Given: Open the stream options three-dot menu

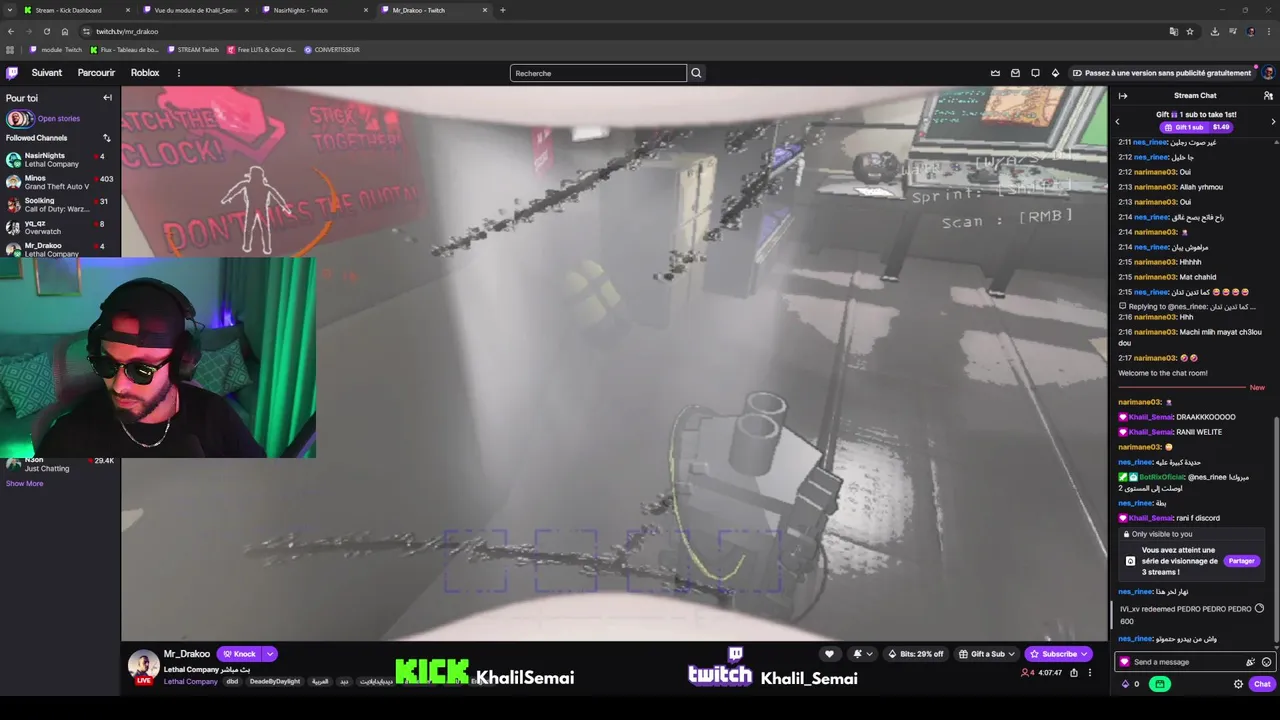Looking at the screenshot, I should [x=1090, y=673].
